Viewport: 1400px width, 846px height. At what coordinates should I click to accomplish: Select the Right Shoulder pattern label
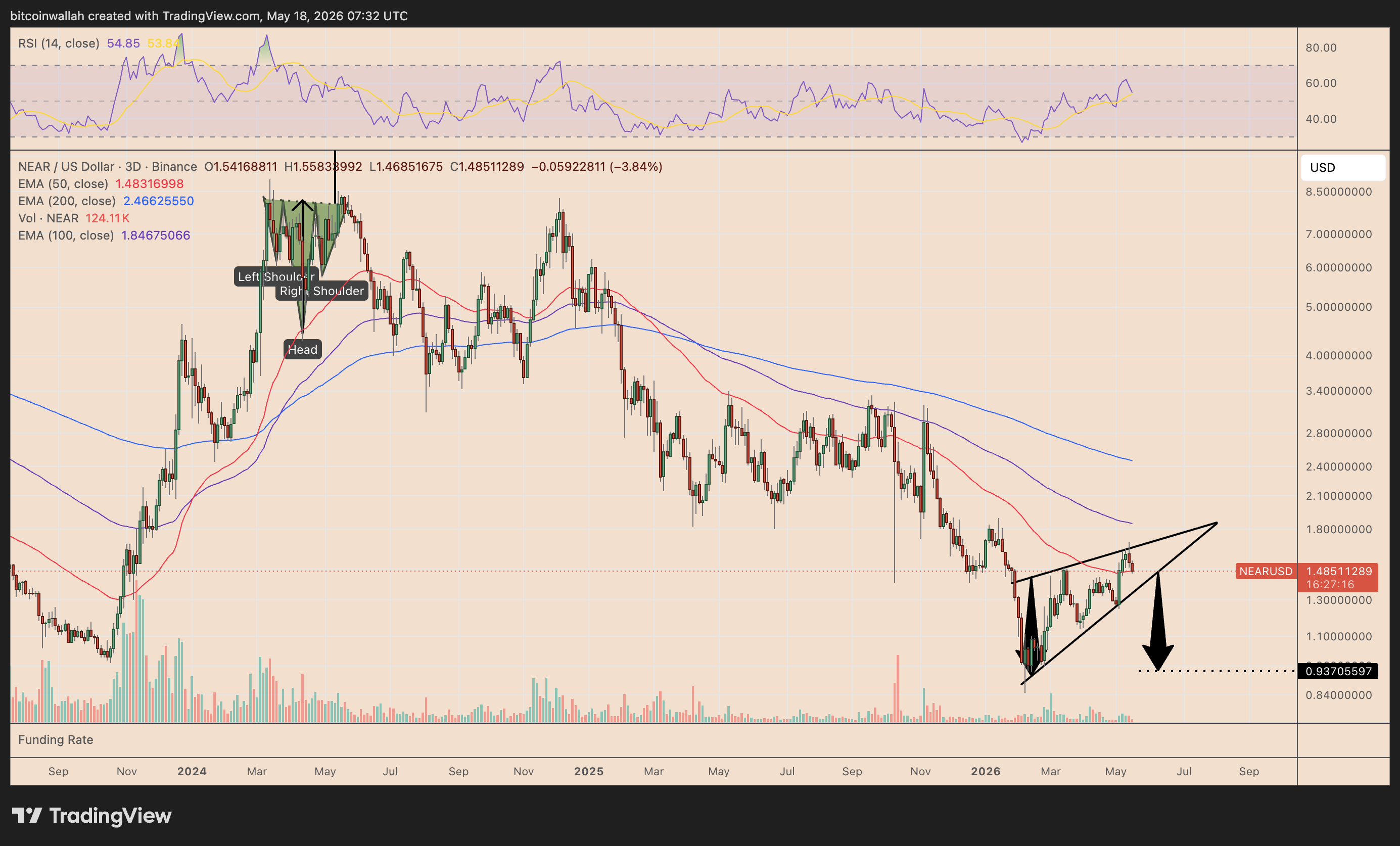pyautogui.click(x=321, y=291)
